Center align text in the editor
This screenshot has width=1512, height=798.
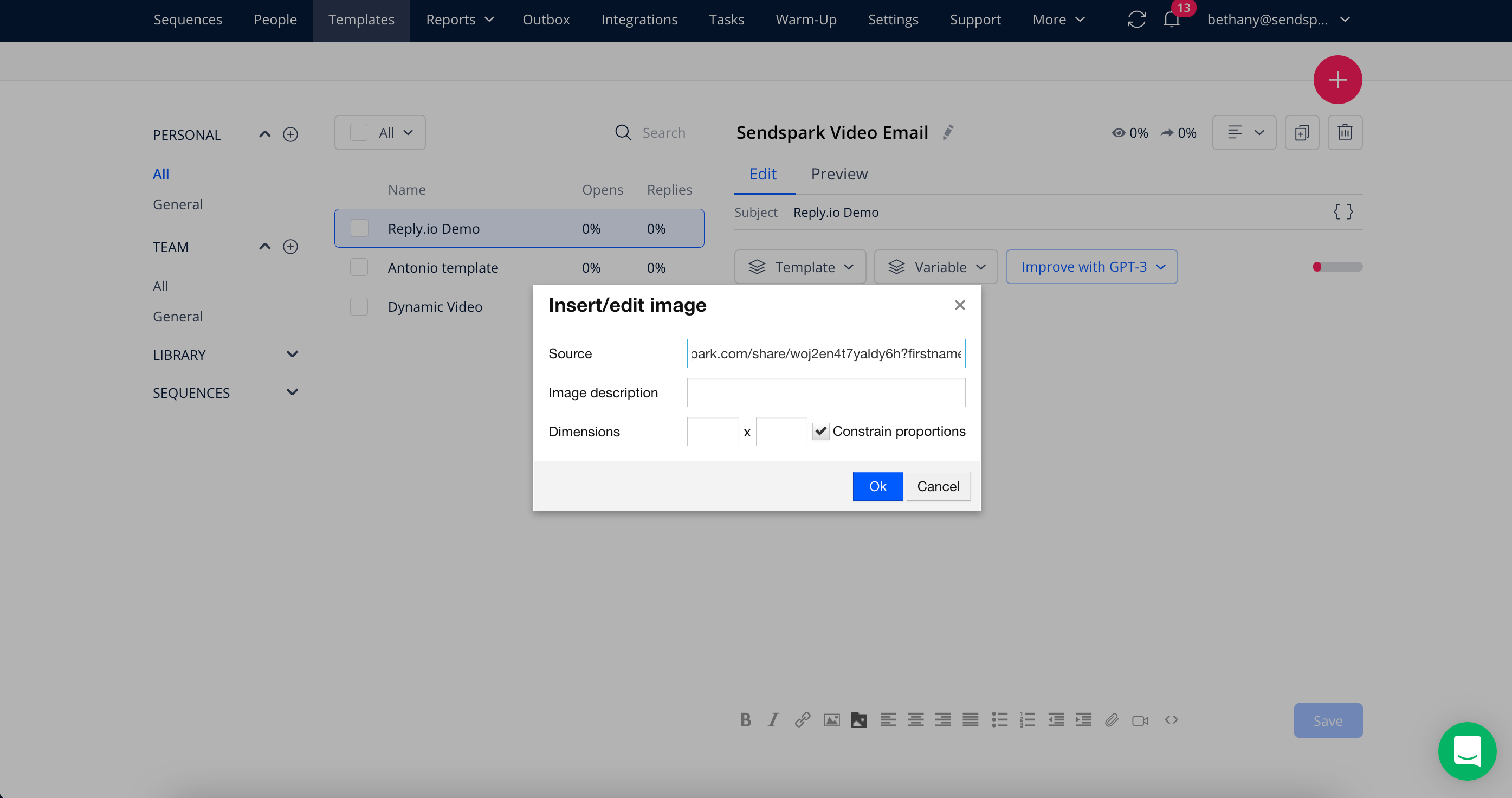[x=916, y=720]
